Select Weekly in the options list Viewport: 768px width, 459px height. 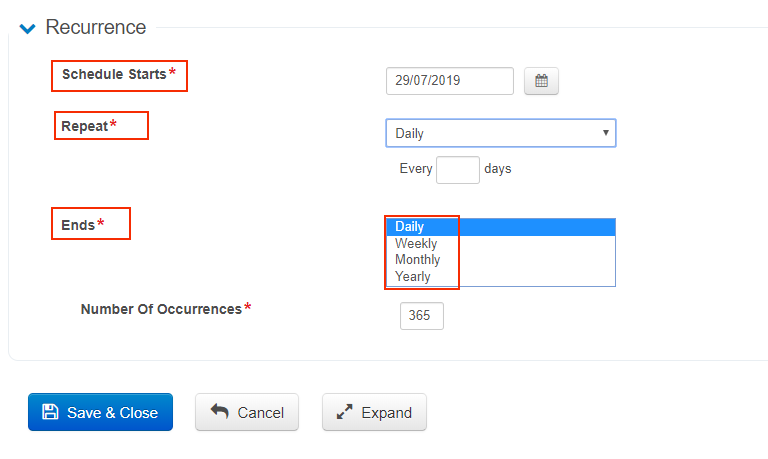[416, 243]
